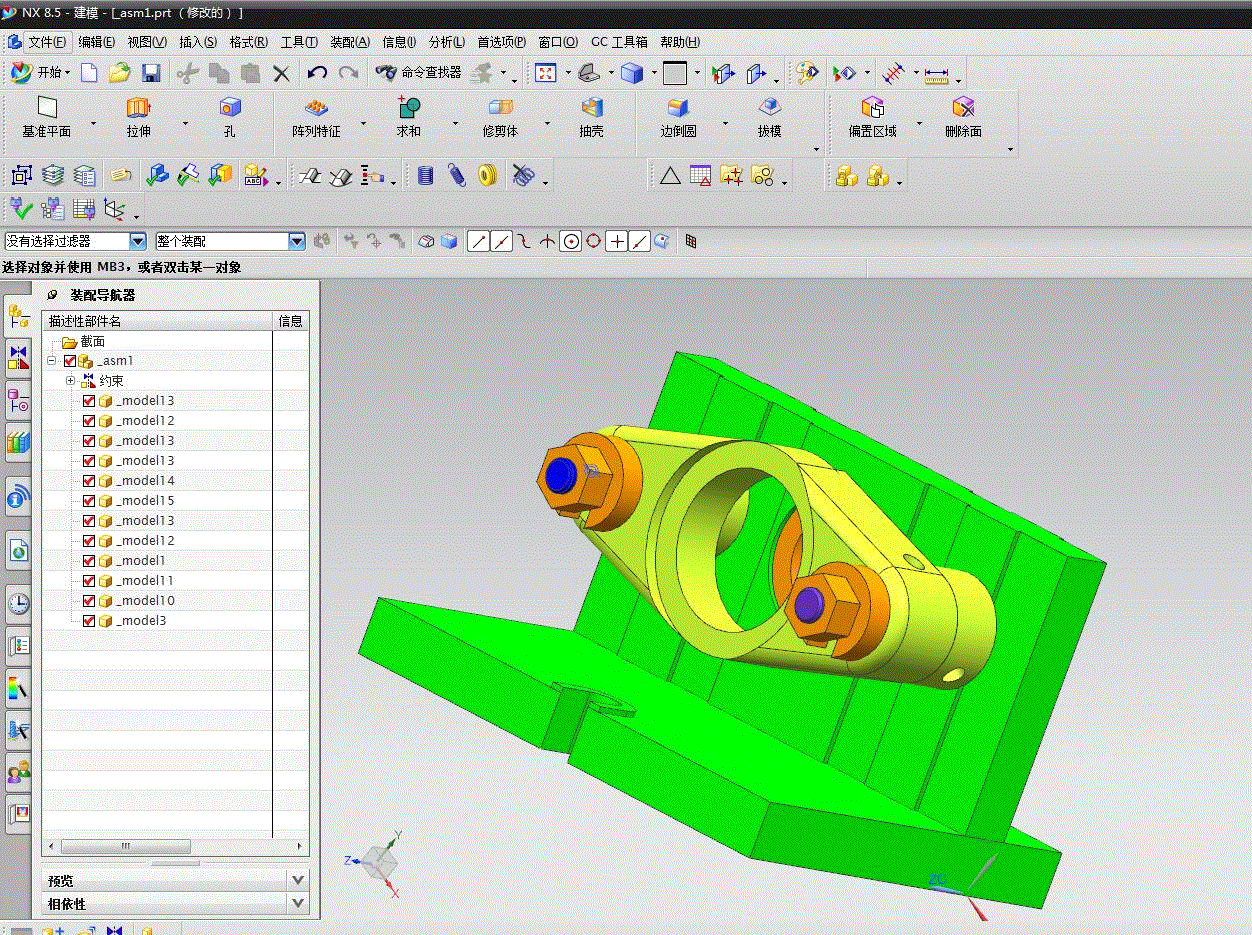Open the 装配(A) menu
The image size is (1252, 935).
350,42
